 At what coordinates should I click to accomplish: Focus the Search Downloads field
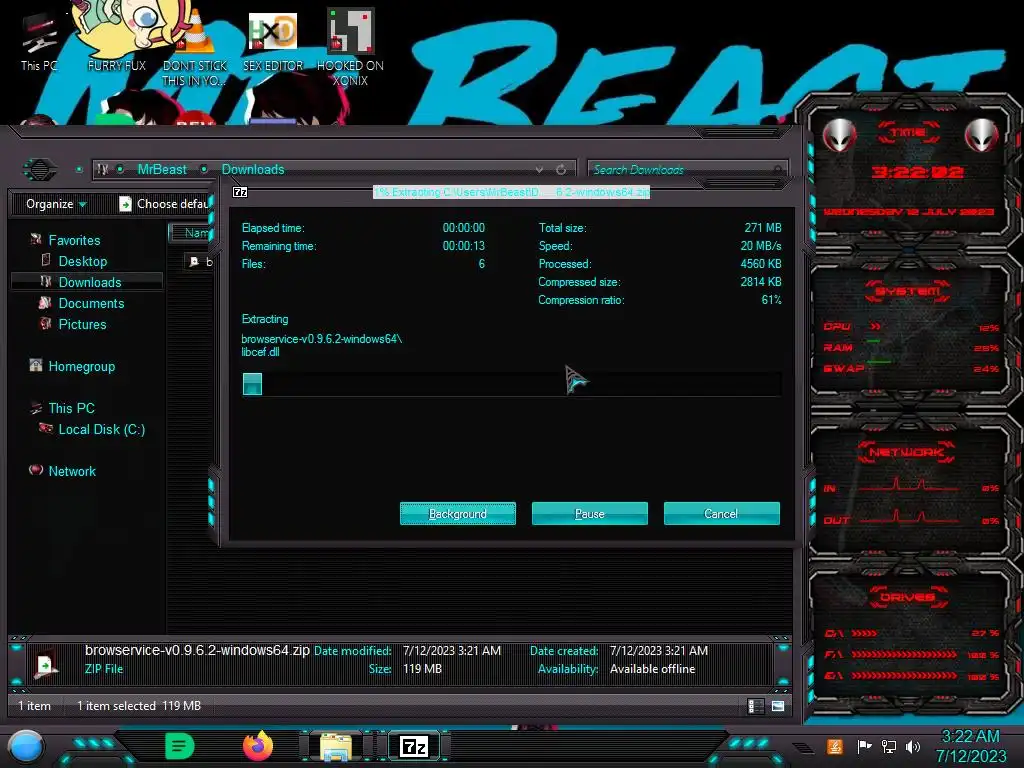(x=687, y=170)
